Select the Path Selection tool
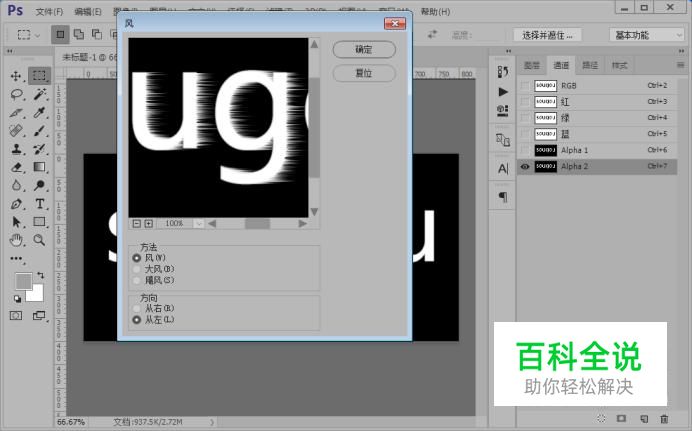692x431 pixels. tap(16, 222)
